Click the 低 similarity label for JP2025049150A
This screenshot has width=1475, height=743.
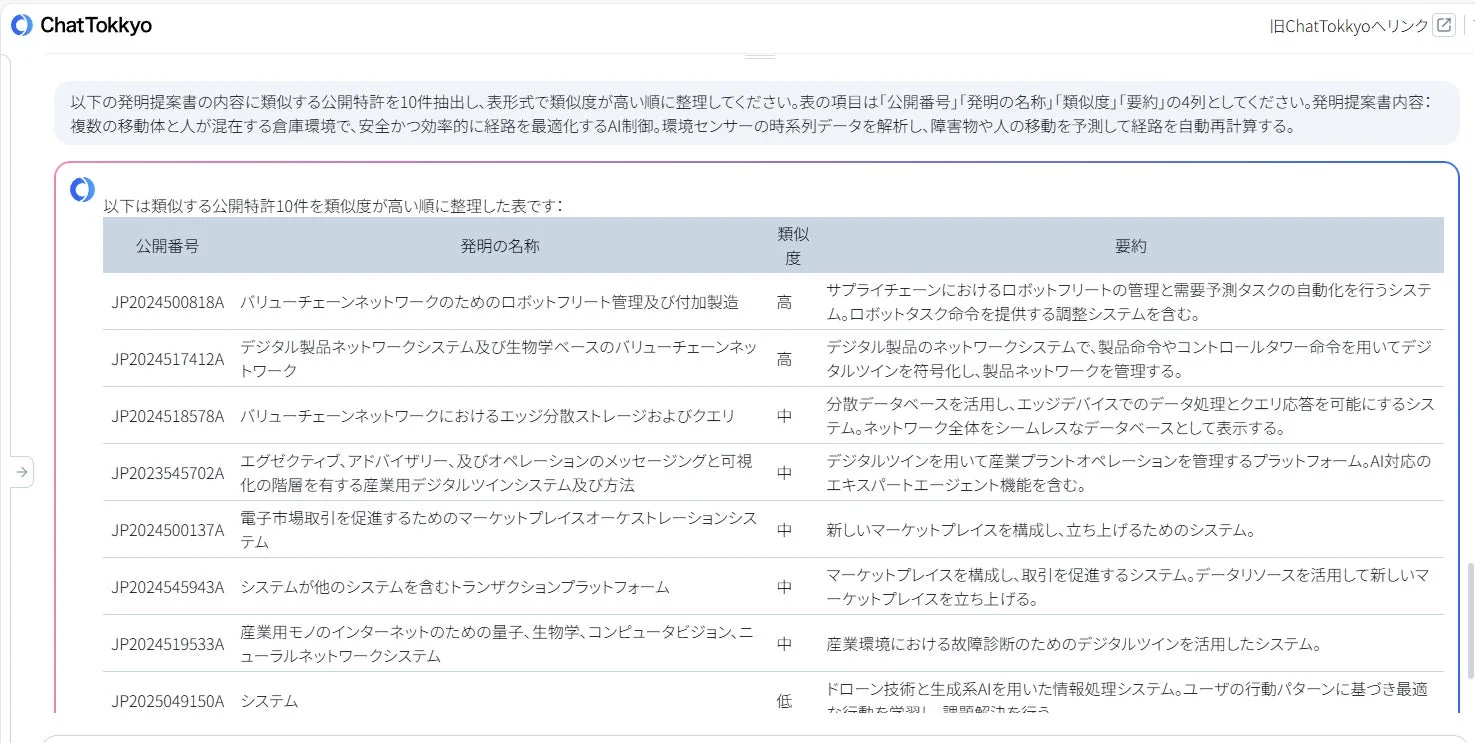(785, 702)
